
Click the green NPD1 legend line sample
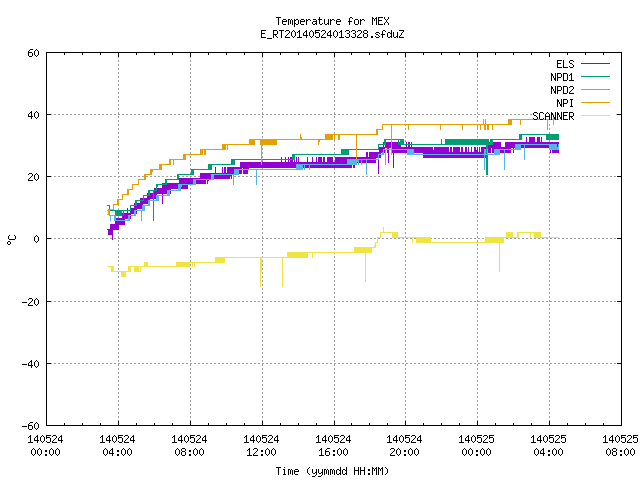595,77
